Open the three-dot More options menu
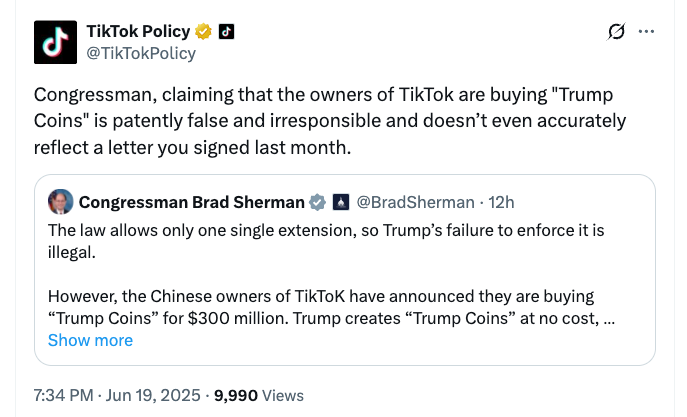This screenshot has width=687, height=417. [646, 32]
